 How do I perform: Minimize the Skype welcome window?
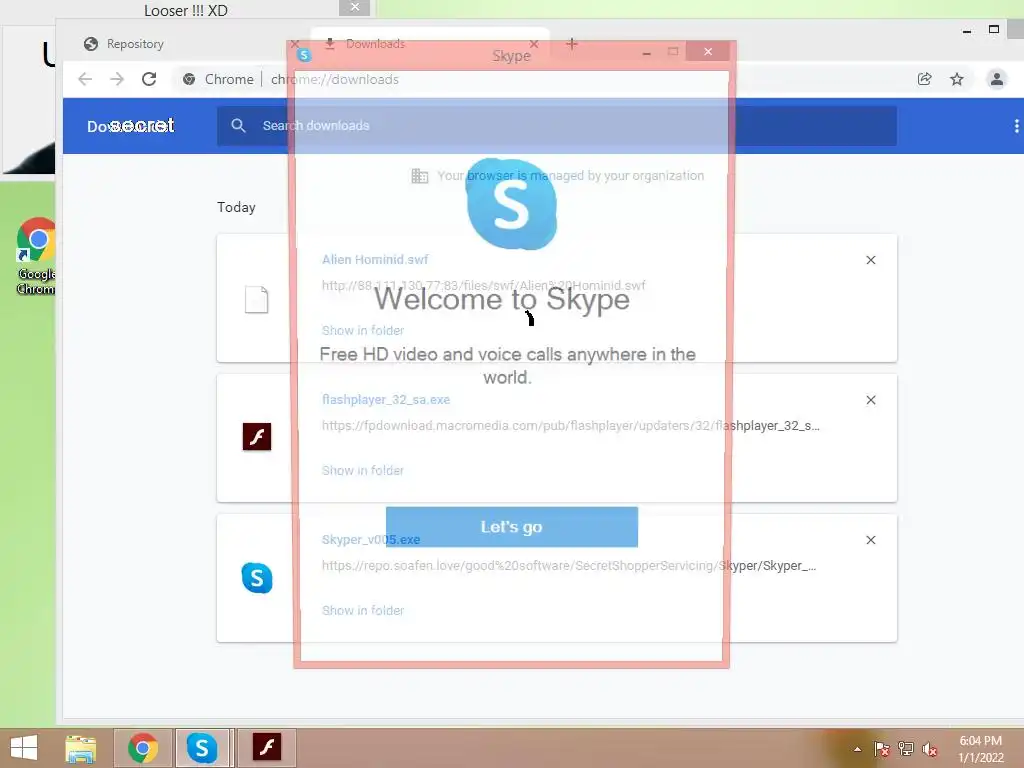pos(647,52)
